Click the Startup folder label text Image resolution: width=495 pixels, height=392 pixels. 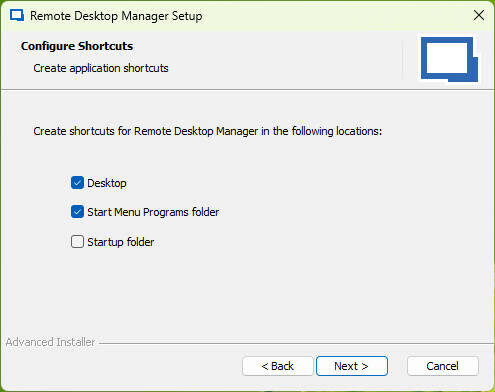(x=121, y=242)
